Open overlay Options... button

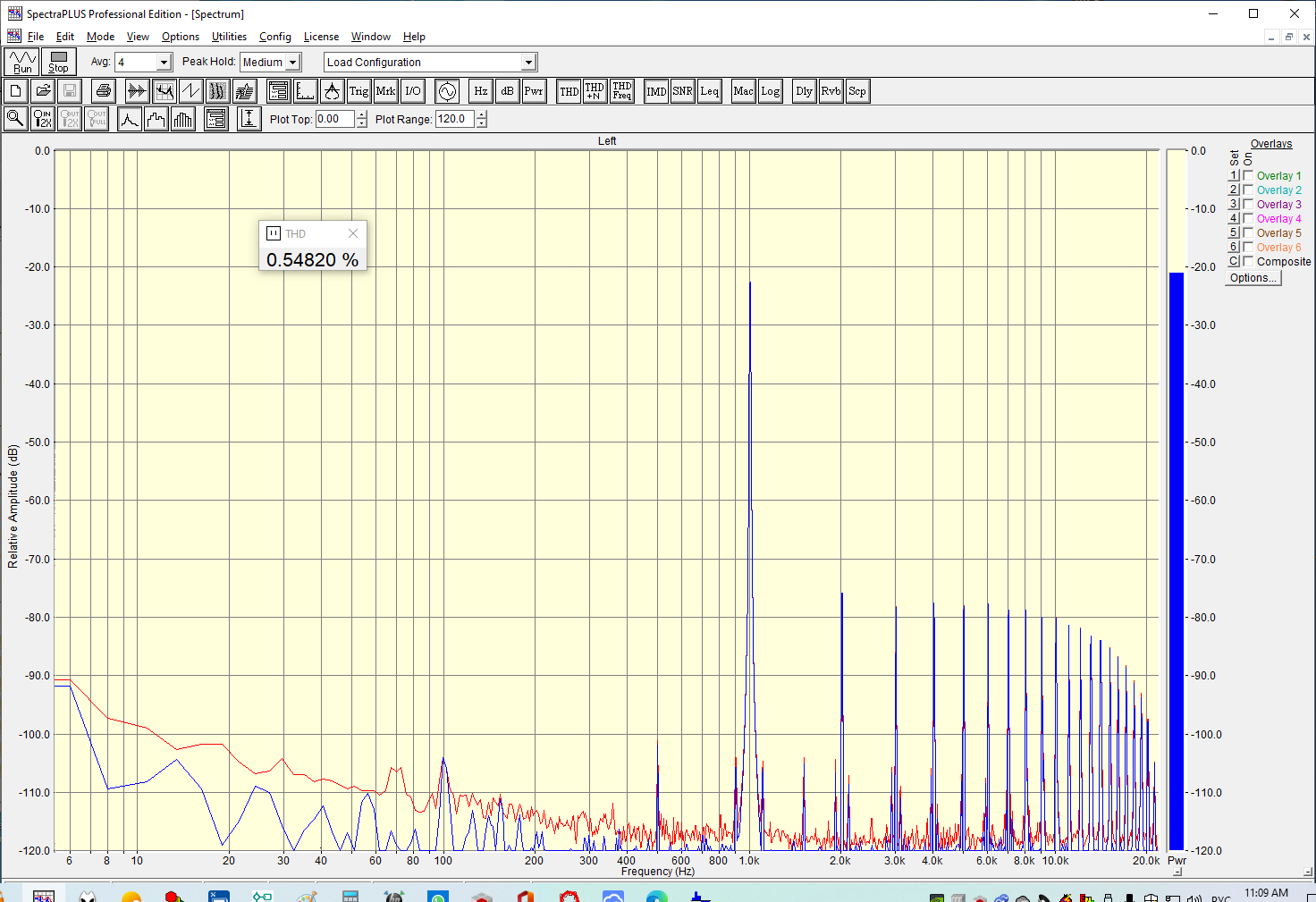click(x=1253, y=278)
